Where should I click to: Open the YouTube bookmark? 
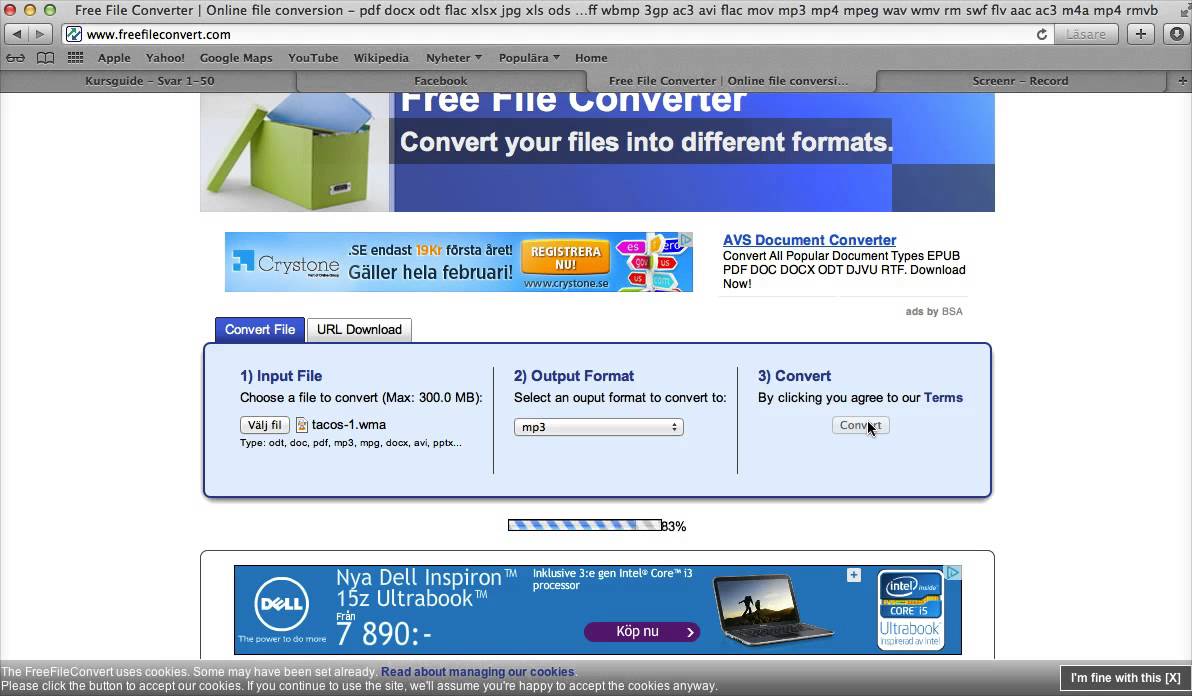point(313,58)
